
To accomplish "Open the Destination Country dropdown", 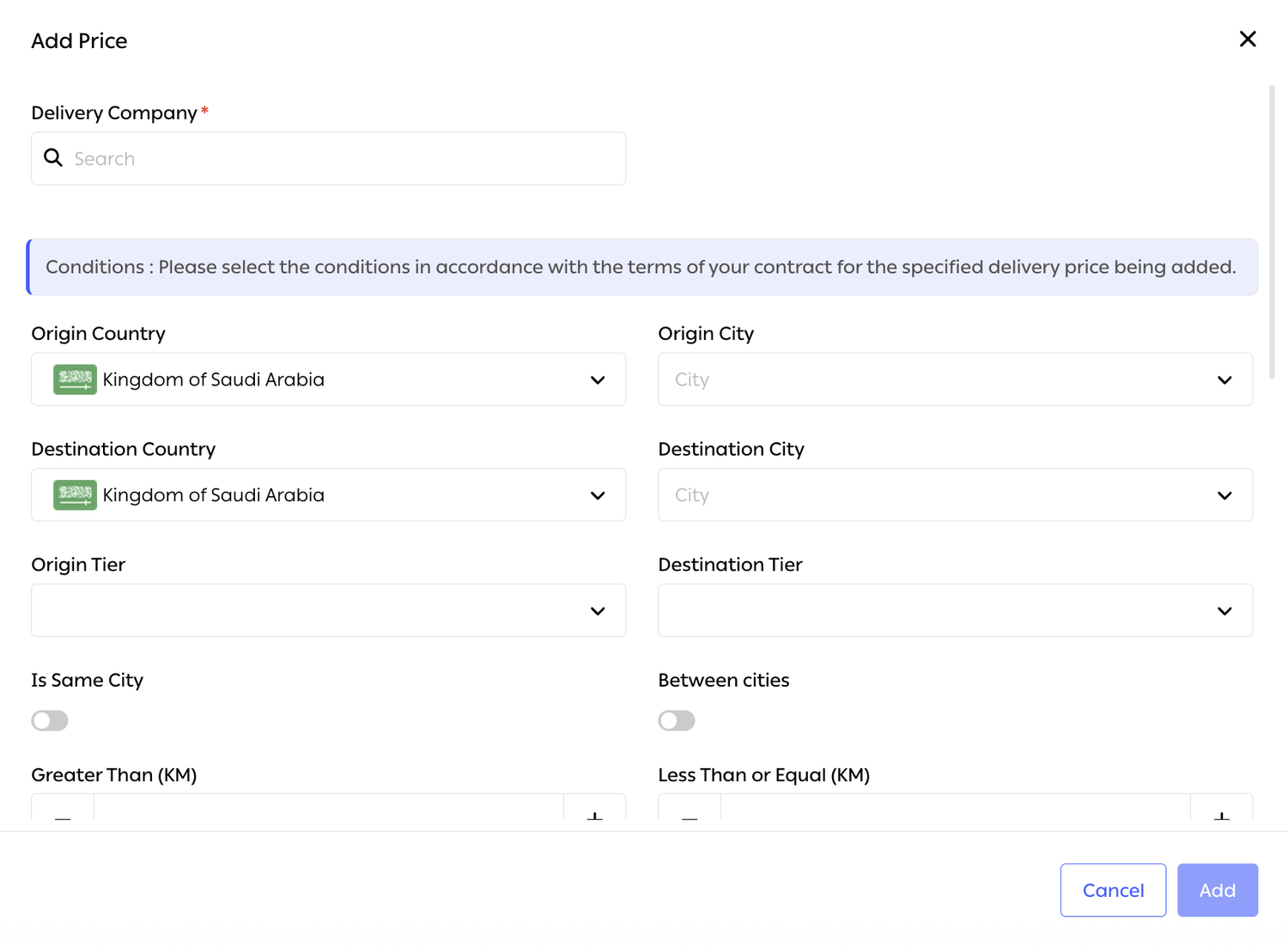I will (x=328, y=495).
